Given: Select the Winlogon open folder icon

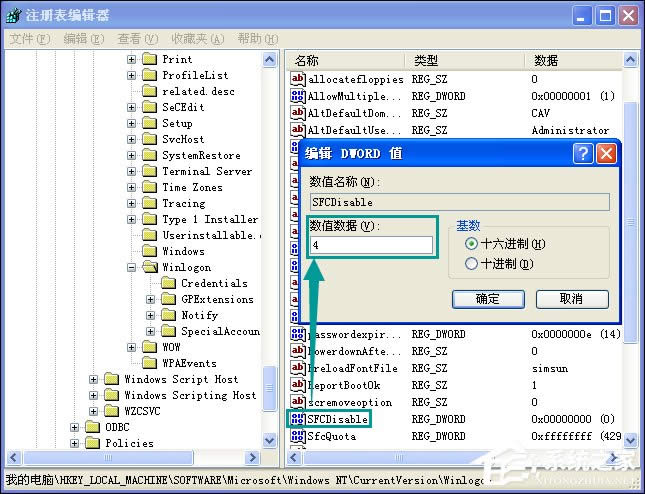Looking at the screenshot, I should 150,267.
